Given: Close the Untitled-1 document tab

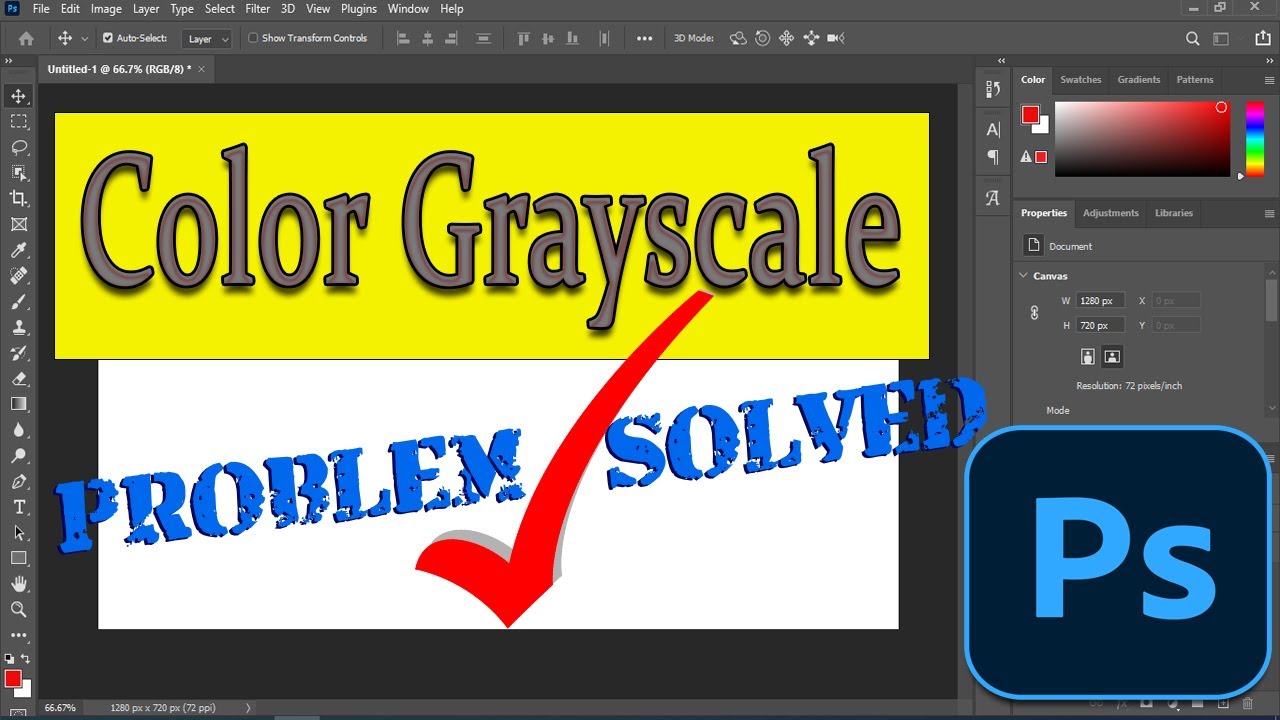Looking at the screenshot, I should [201, 69].
